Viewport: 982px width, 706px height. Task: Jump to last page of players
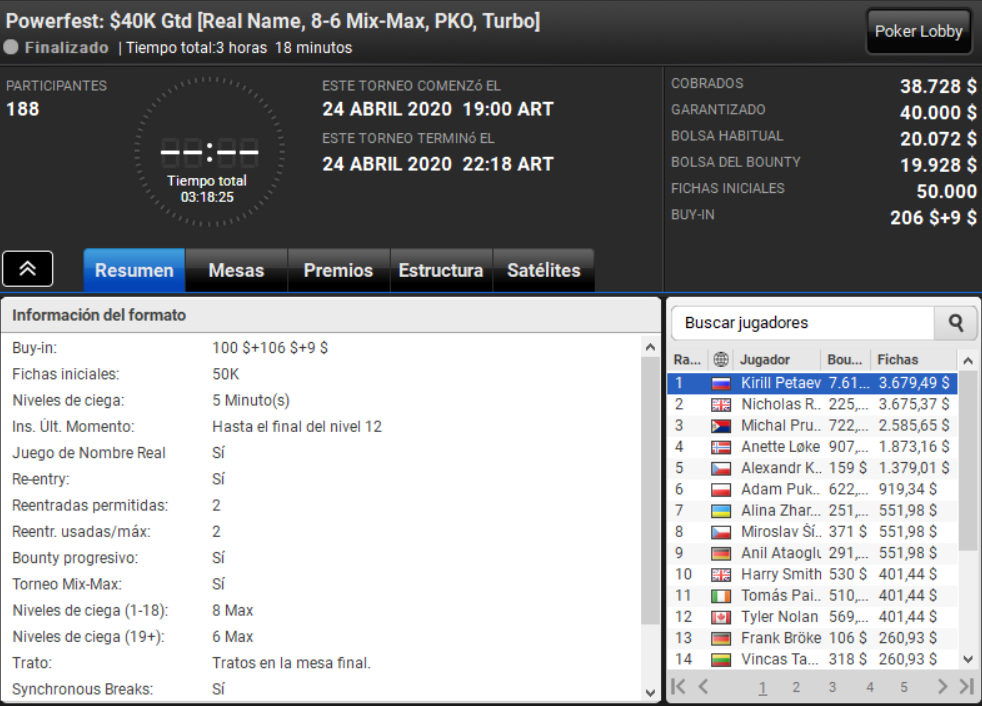click(x=966, y=687)
